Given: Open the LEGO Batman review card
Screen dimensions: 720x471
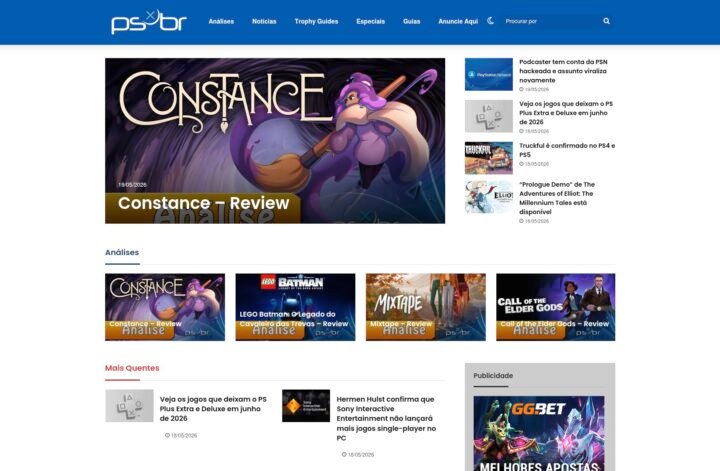Looking at the screenshot, I should (x=295, y=307).
